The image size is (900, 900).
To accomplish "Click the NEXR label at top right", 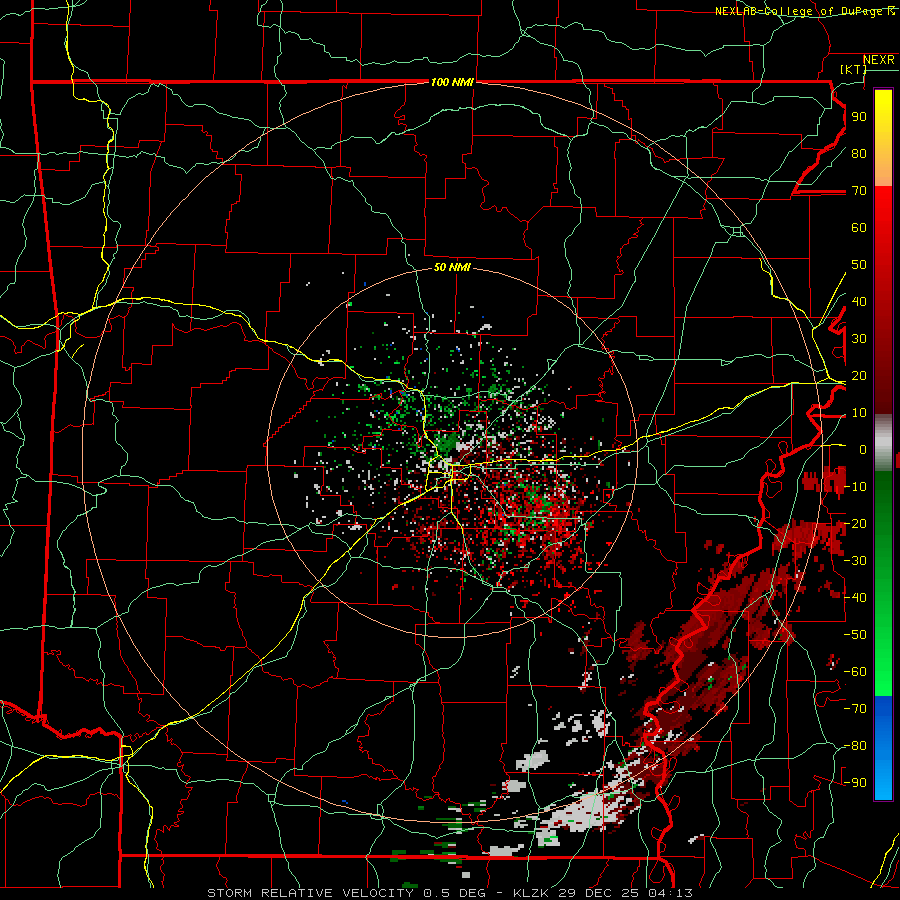I will click(x=879, y=60).
